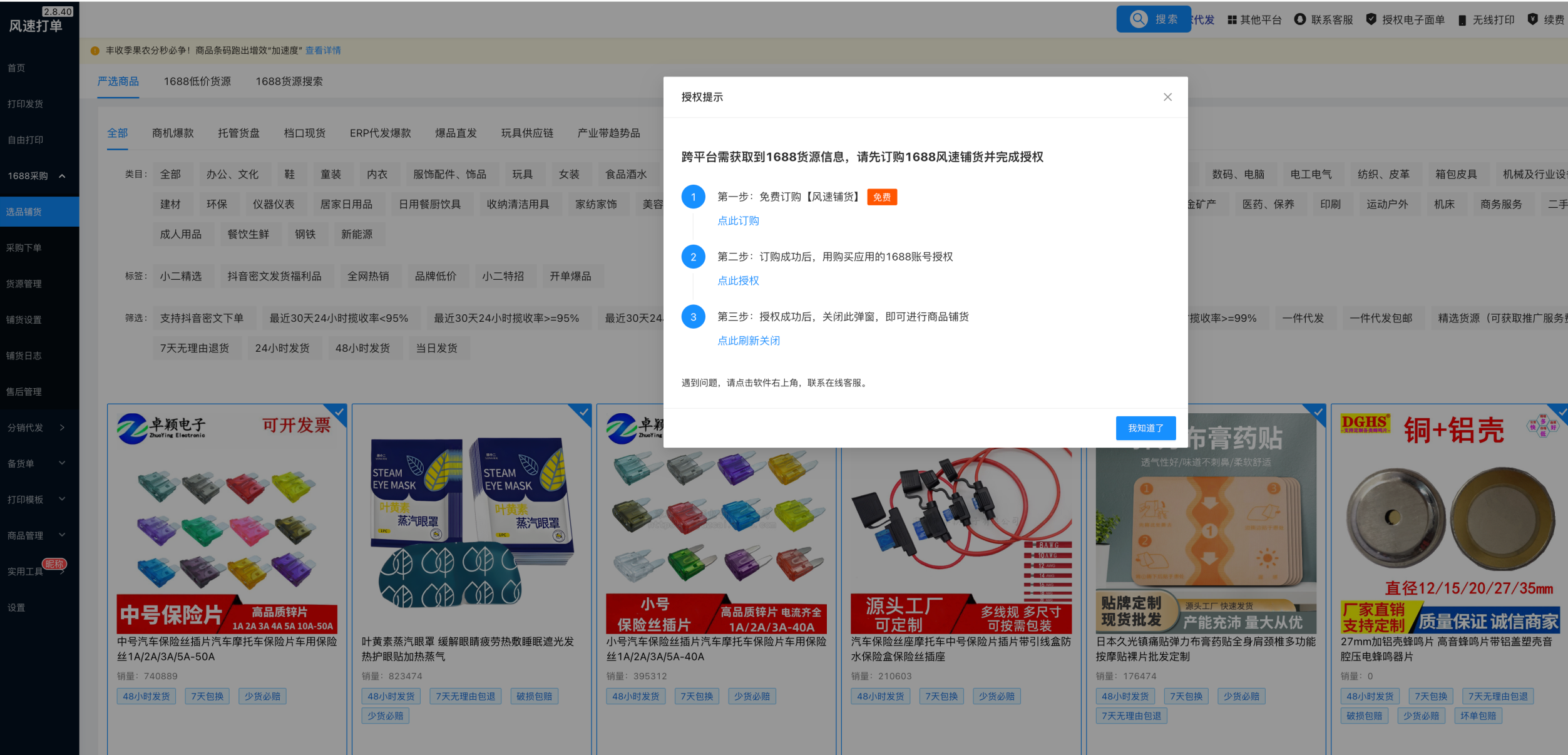1568x755 pixels.
Task: Select the 商机爆款 category tab
Action: (x=173, y=133)
